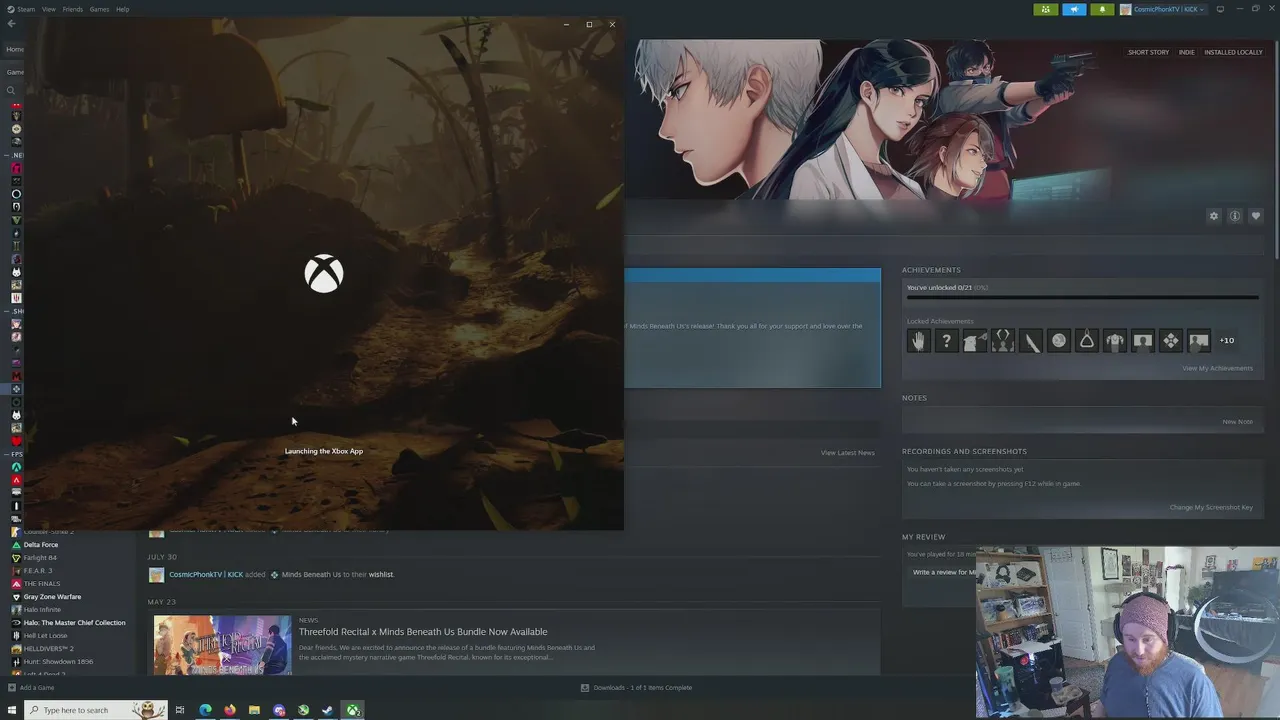Select the INSTALLED LOCALLY tag

pos(1233,52)
